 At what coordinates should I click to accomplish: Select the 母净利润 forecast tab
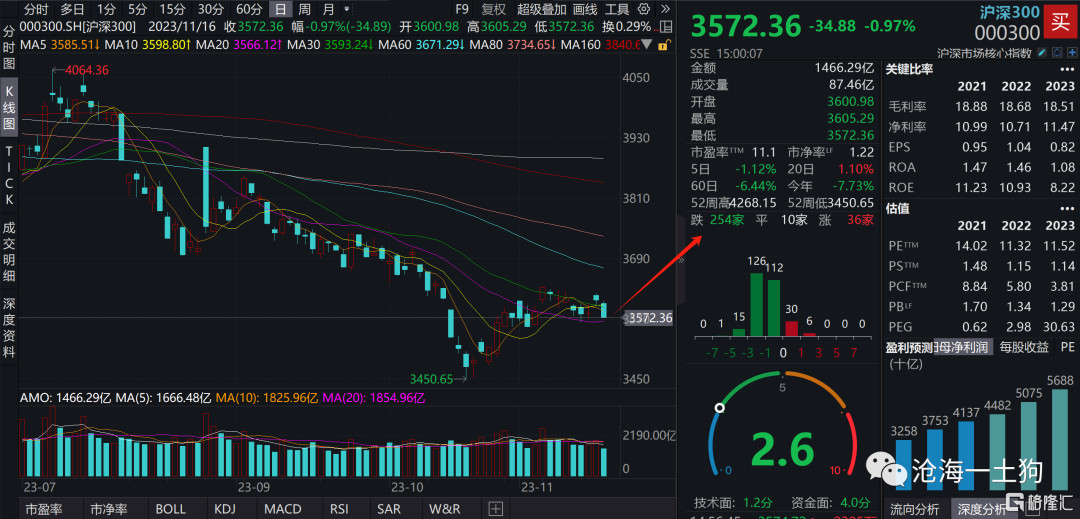pyautogui.click(x=963, y=347)
